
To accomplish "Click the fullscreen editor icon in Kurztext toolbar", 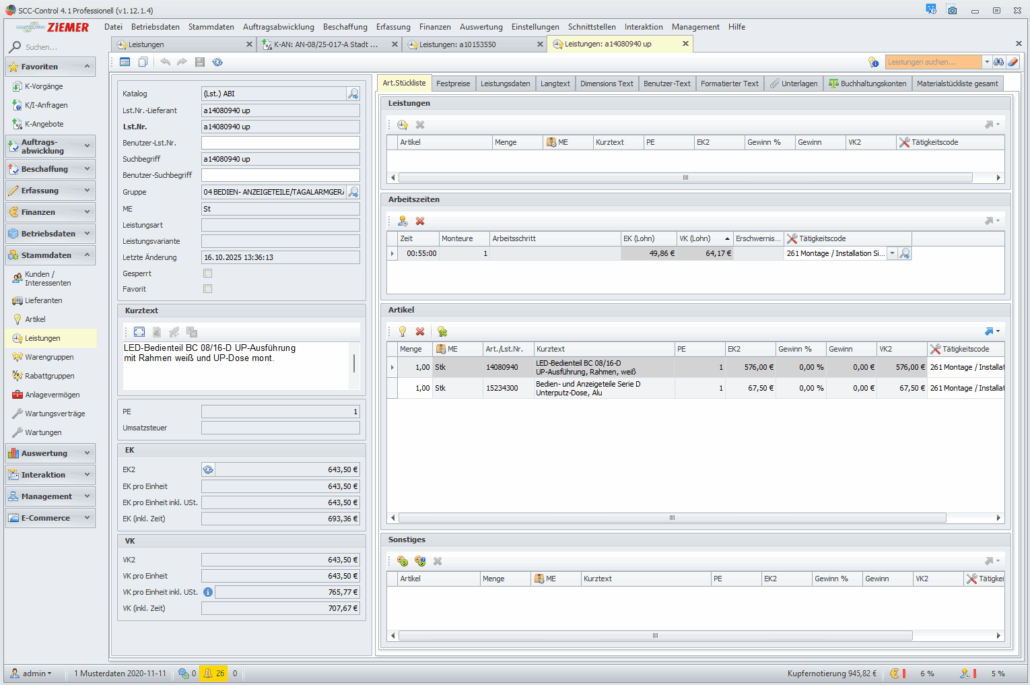I will [139, 331].
